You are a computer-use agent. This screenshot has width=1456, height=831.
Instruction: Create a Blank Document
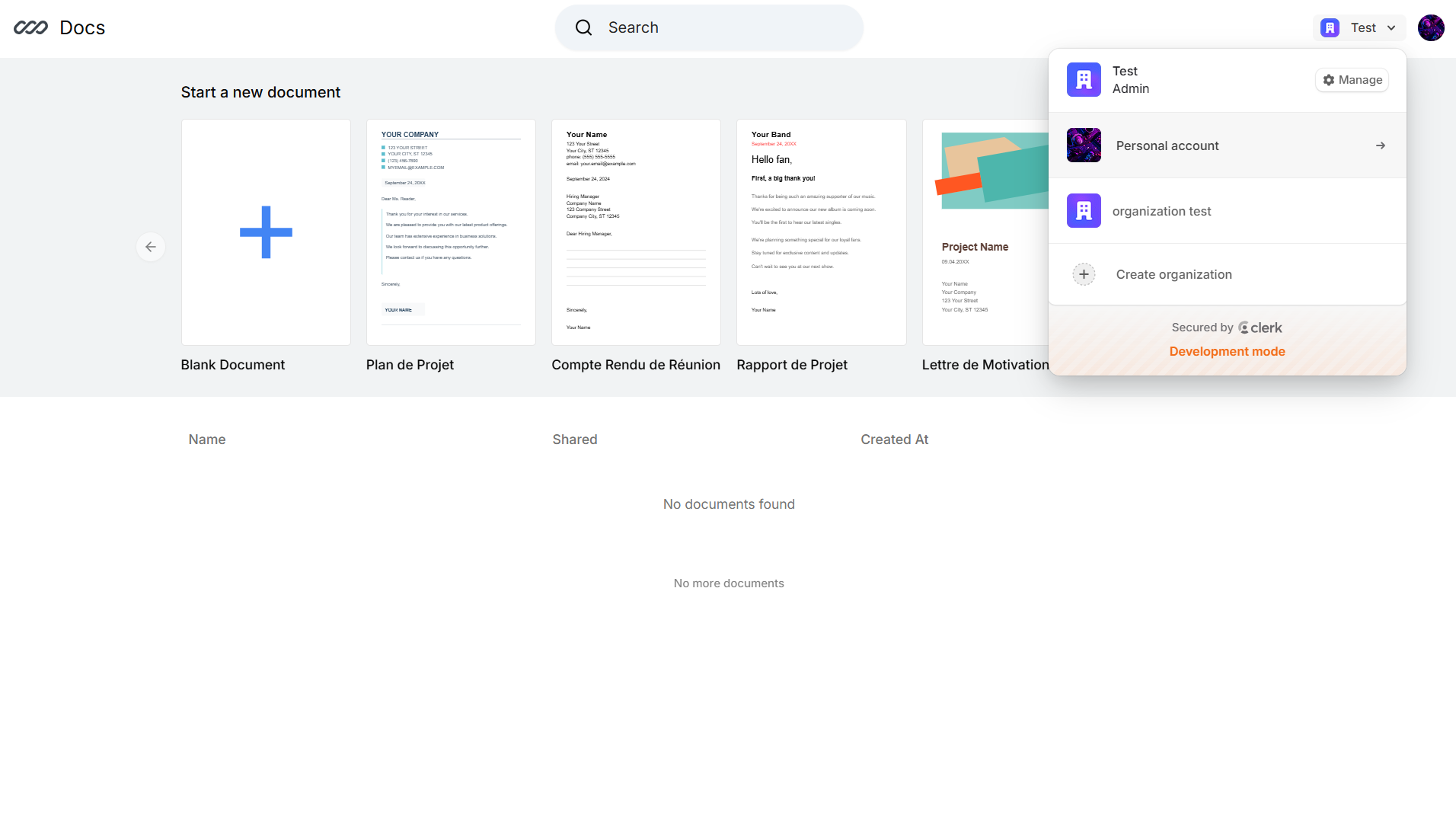click(x=266, y=232)
